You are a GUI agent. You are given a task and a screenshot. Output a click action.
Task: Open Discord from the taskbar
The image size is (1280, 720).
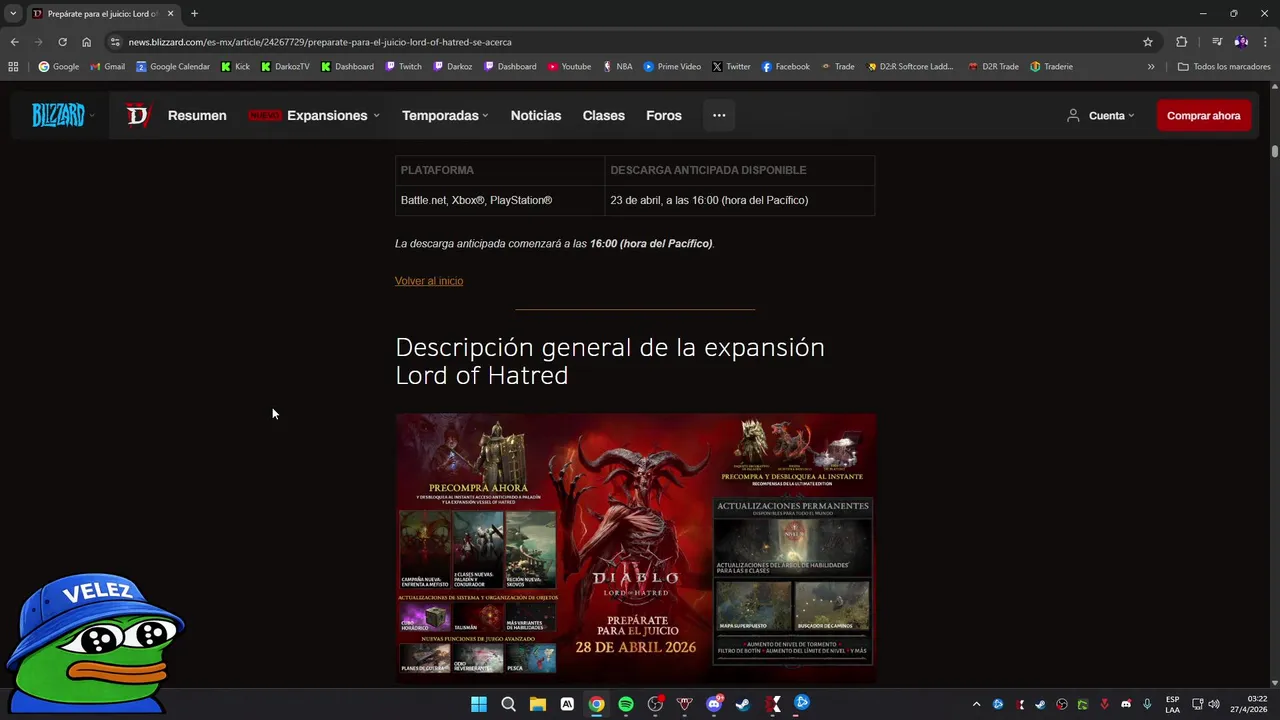(714, 704)
